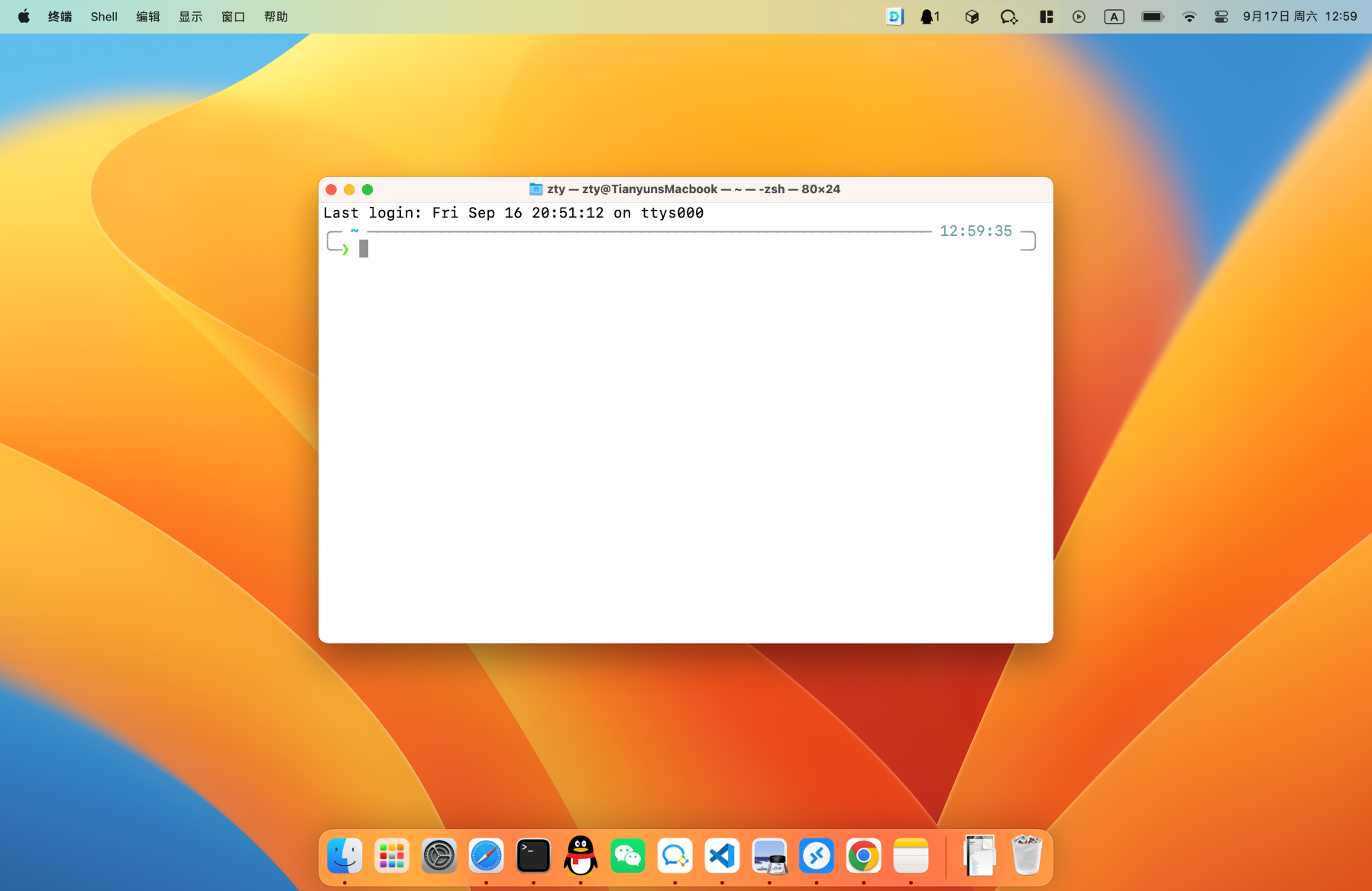Open Notes from the Dock
Viewport: 1372px width, 891px height.
911,856
